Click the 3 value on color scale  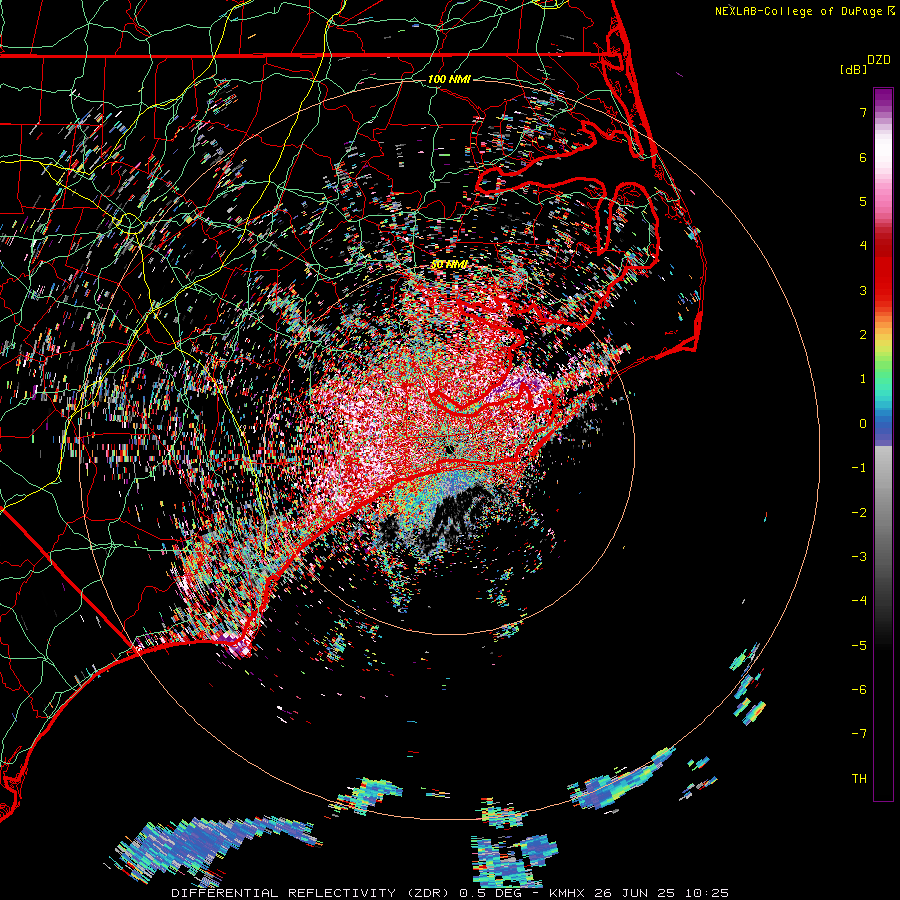pos(863,290)
